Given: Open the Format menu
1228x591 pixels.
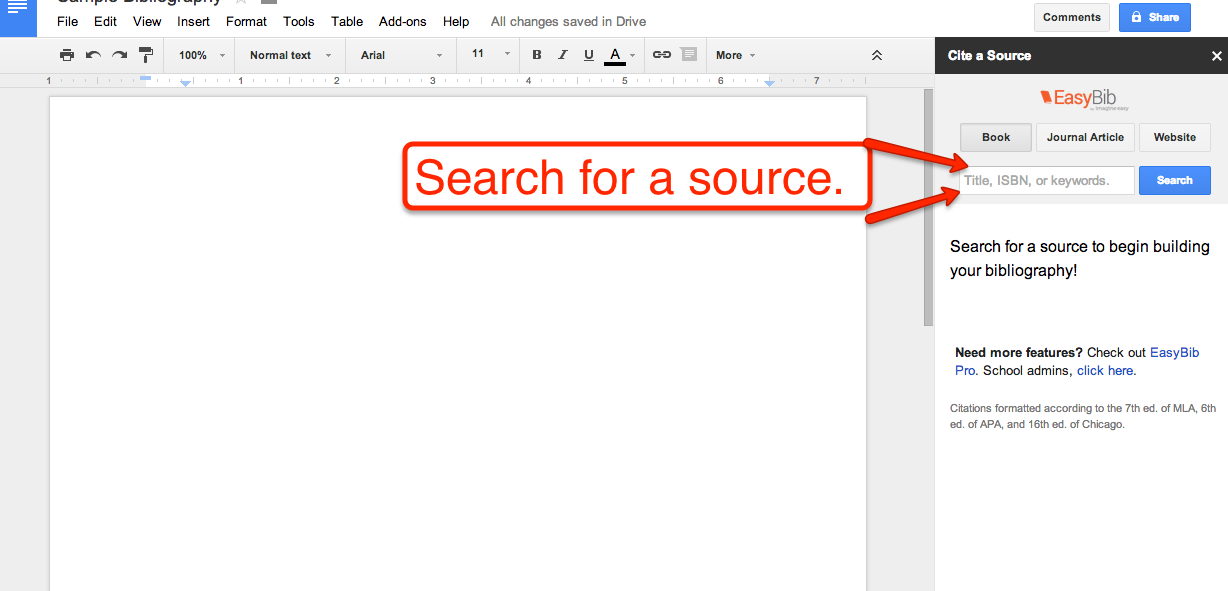Looking at the screenshot, I should click(x=246, y=21).
